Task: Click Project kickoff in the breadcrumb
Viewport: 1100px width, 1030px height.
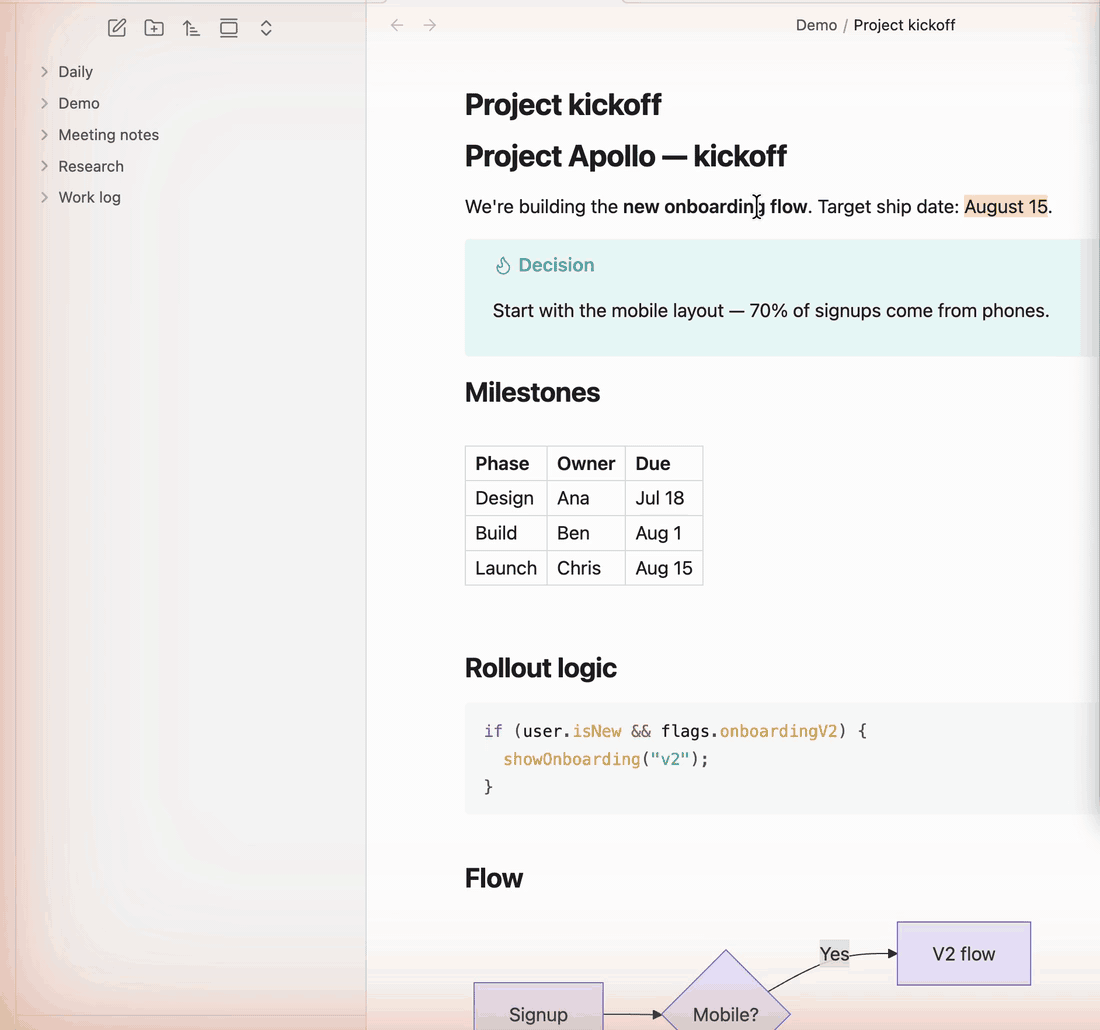Action: click(x=904, y=25)
